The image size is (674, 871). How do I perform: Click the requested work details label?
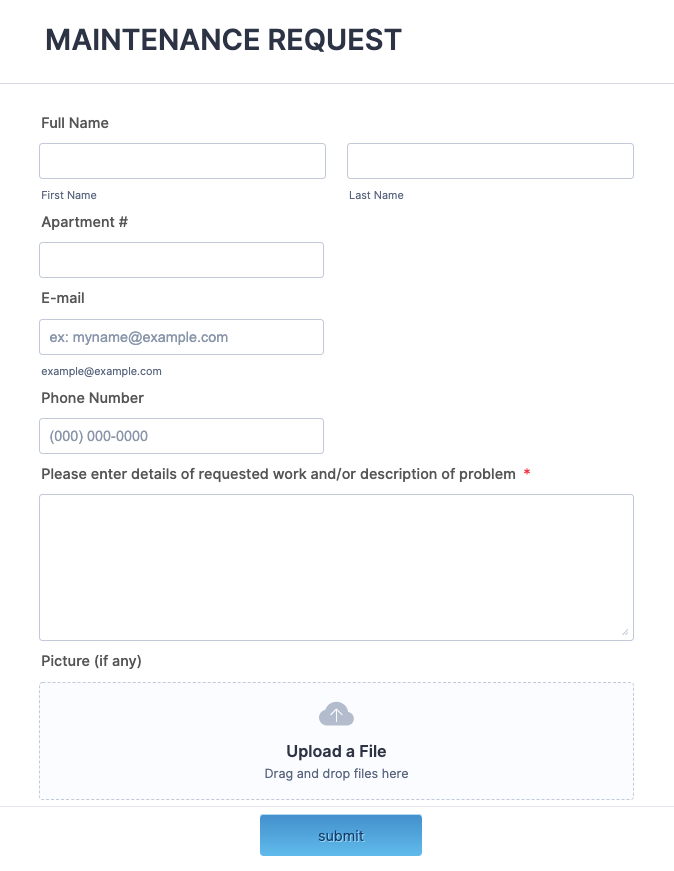[278, 474]
